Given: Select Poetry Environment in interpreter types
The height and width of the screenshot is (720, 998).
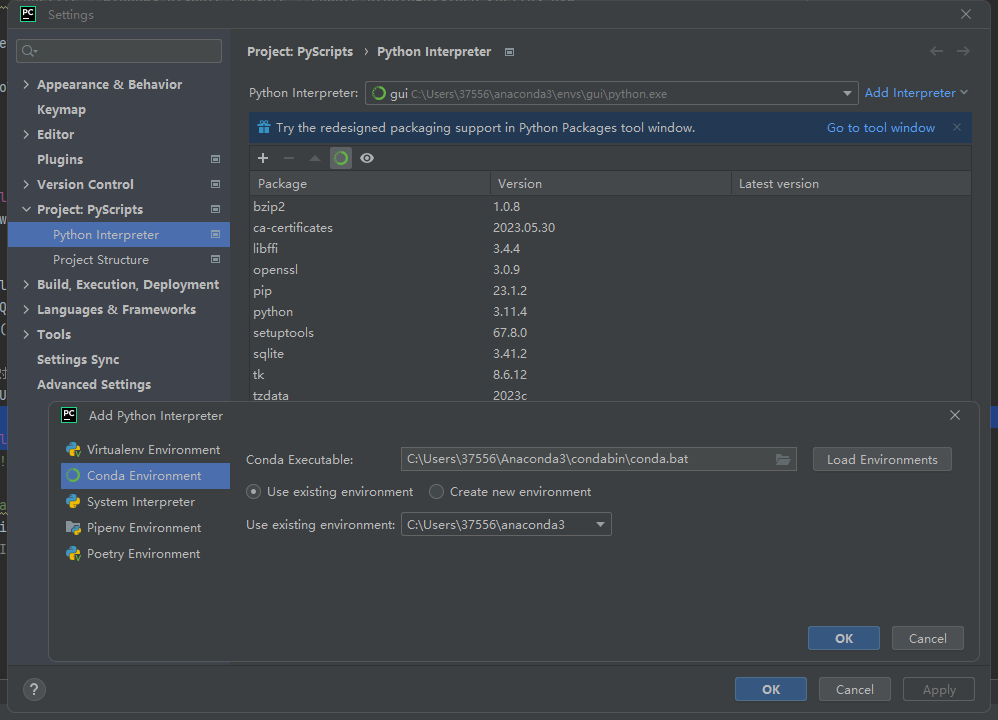Looking at the screenshot, I should tap(145, 554).
